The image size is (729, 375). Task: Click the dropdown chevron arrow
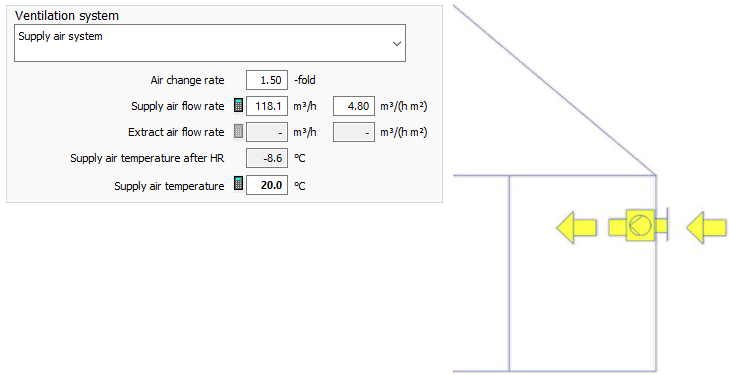click(397, 44)
